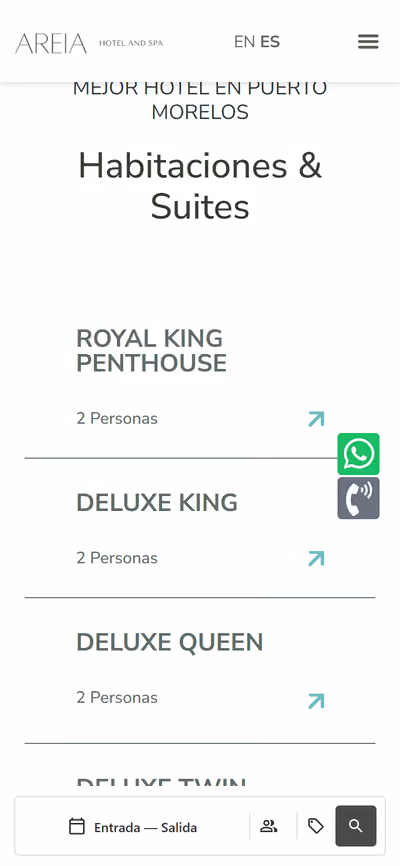Click the Deluxe Queen arrow icon

pyautogui.click(x=316, y=701)
